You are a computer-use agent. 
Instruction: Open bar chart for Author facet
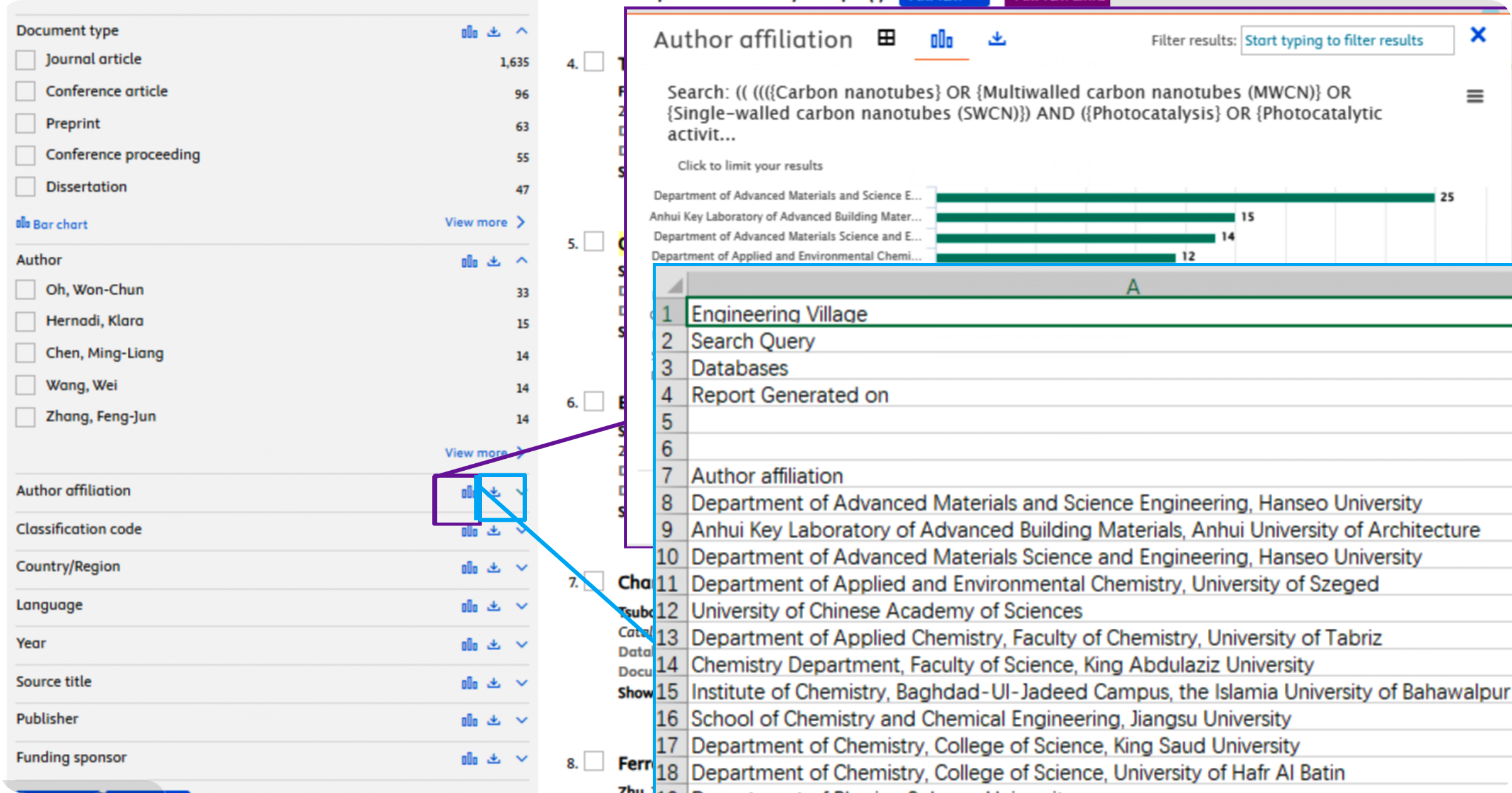pyautogui.click(x=469, y=261)
